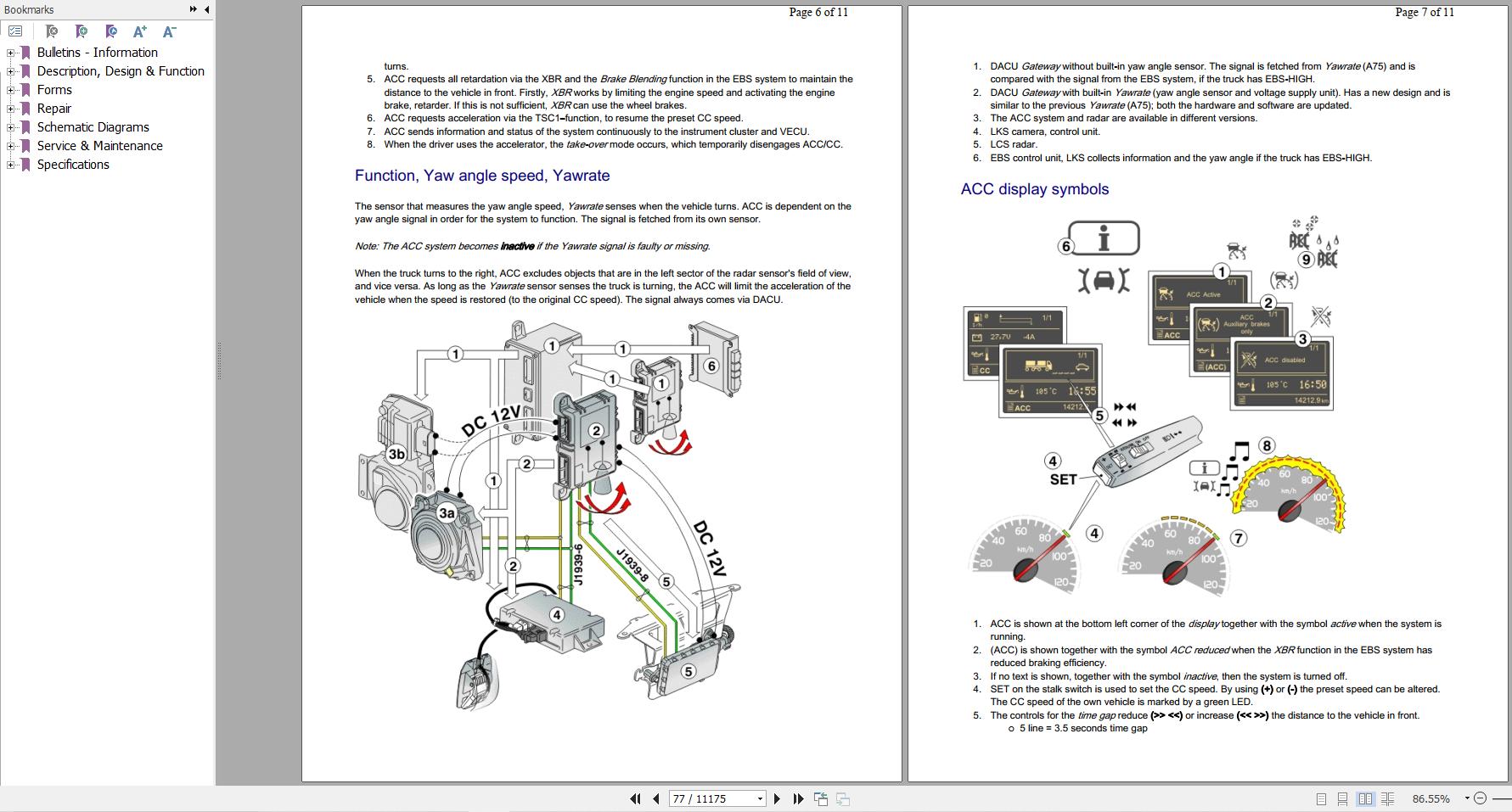
Task: Open the Bookmark options menu
Action: 15,31
